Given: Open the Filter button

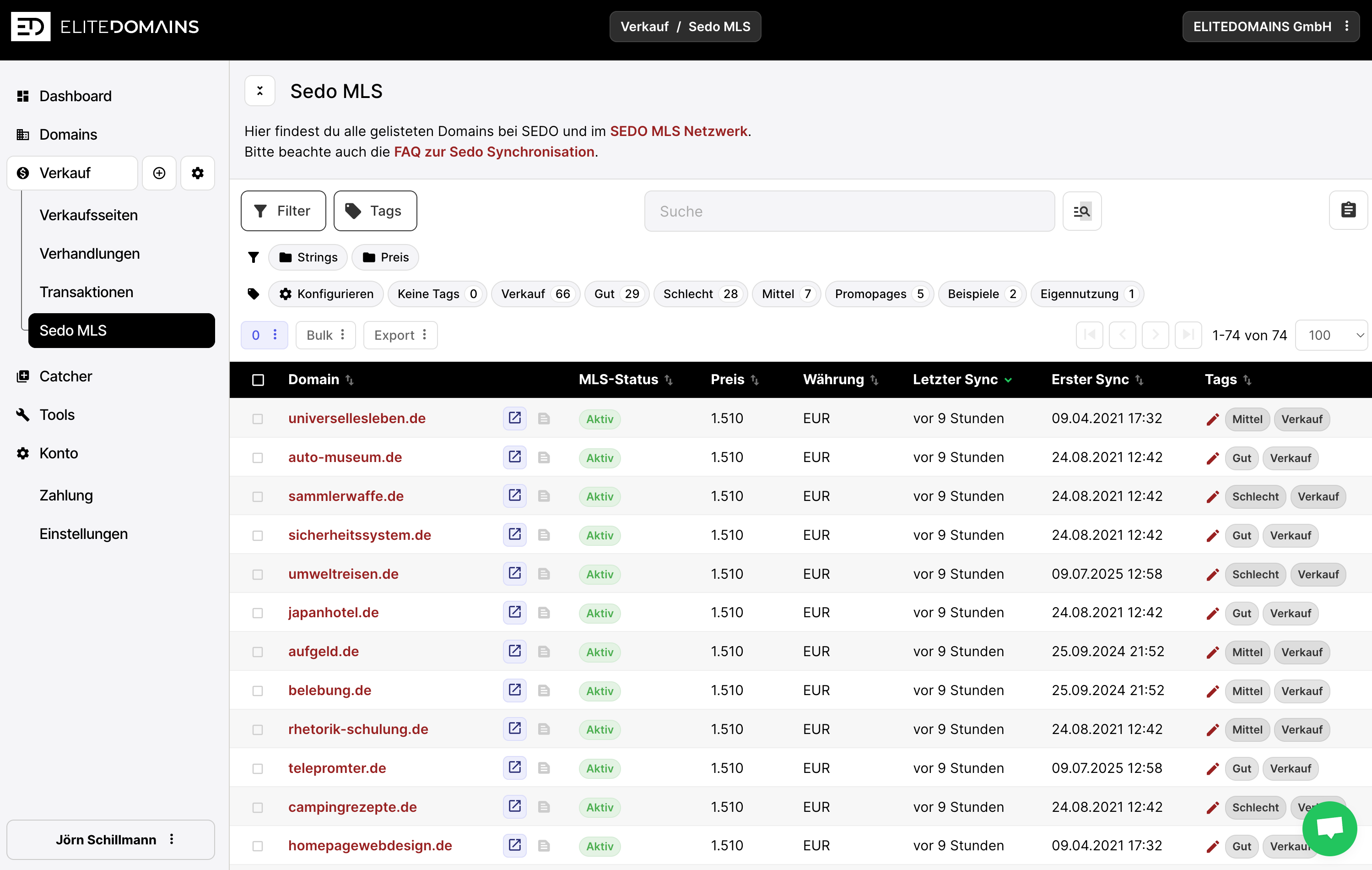Looking at the screenshot, I should point(283,211).
